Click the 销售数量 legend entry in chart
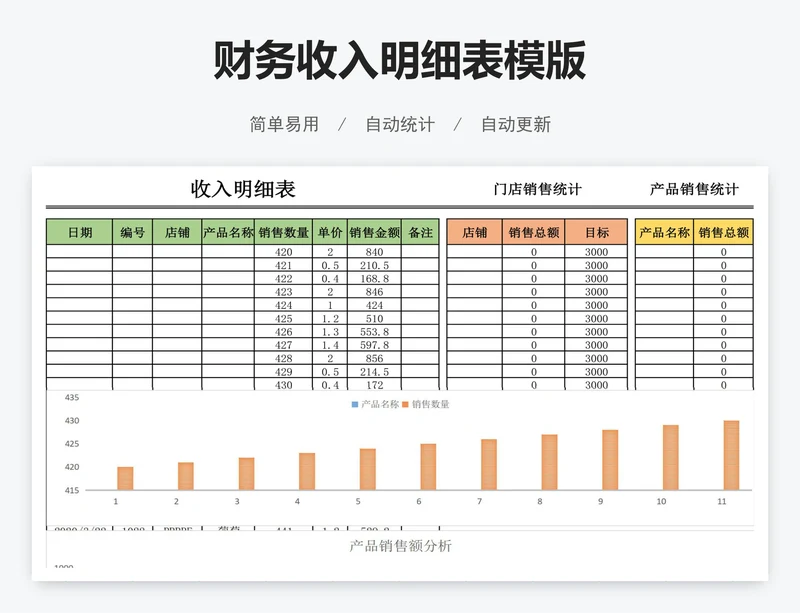 click(426, 404)
